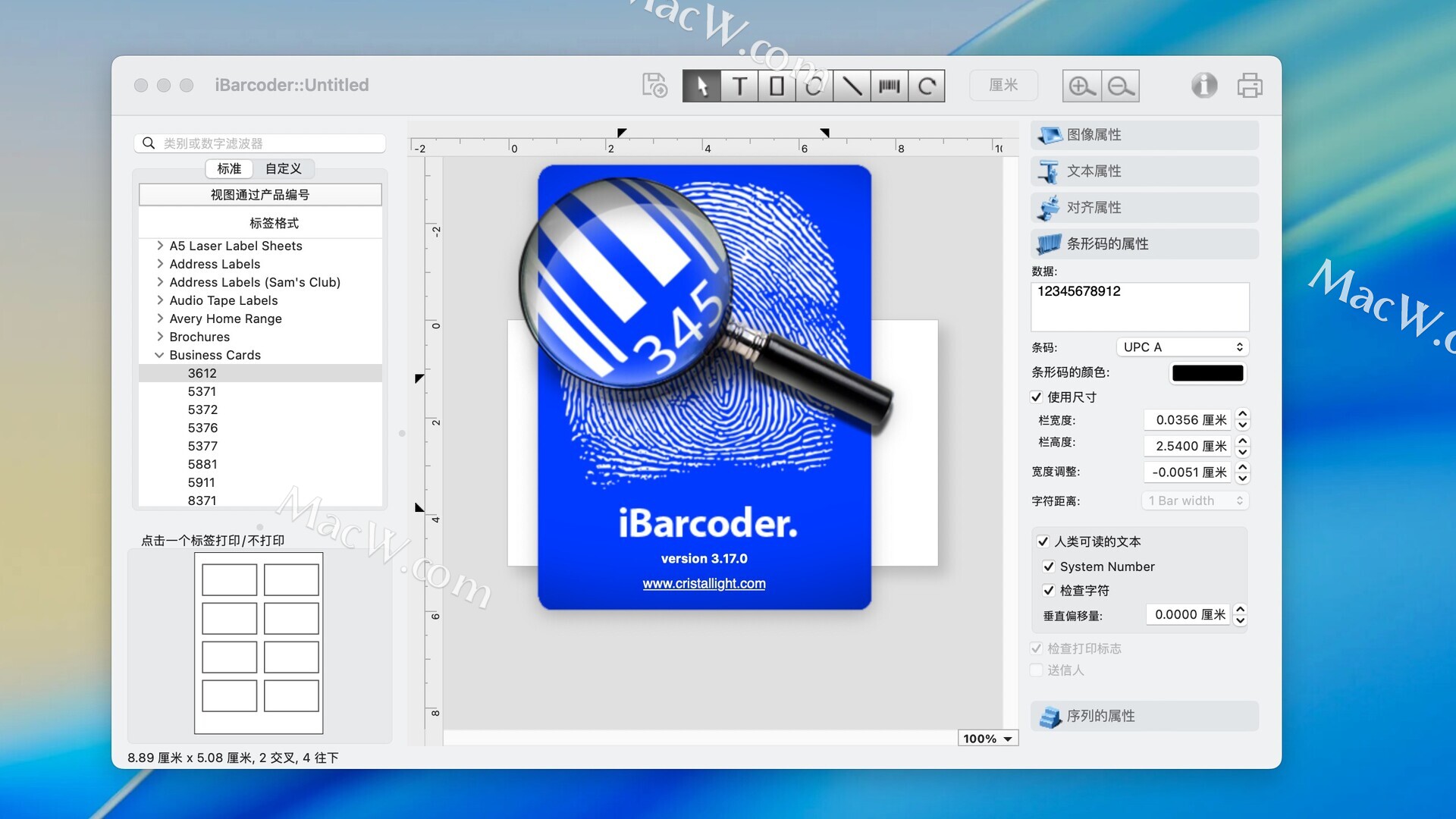Select the Barcode tool
The height and width of the screenshot is (819, 1456).
(889, 86)
